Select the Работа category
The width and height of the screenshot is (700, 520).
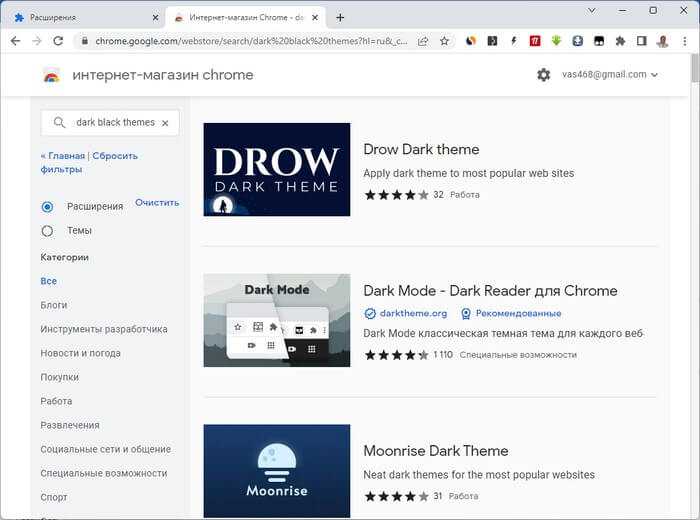coord(56,401)
